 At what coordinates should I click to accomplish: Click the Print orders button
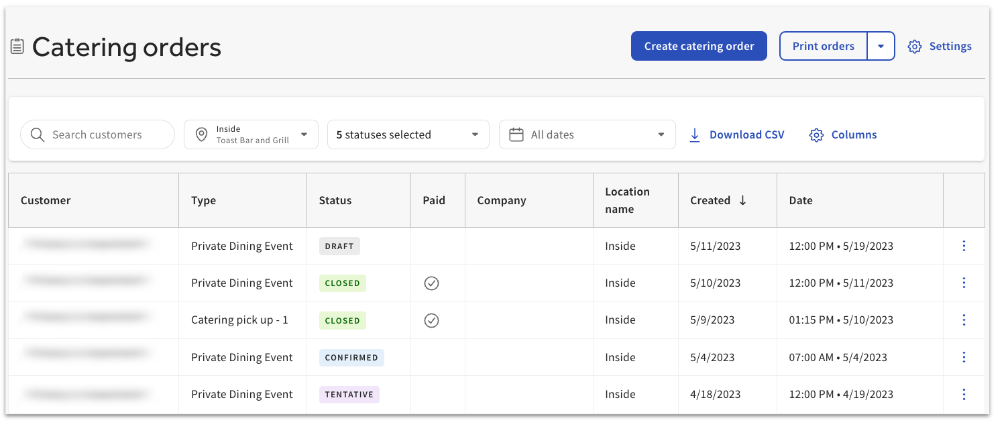[x=823, y=46]
